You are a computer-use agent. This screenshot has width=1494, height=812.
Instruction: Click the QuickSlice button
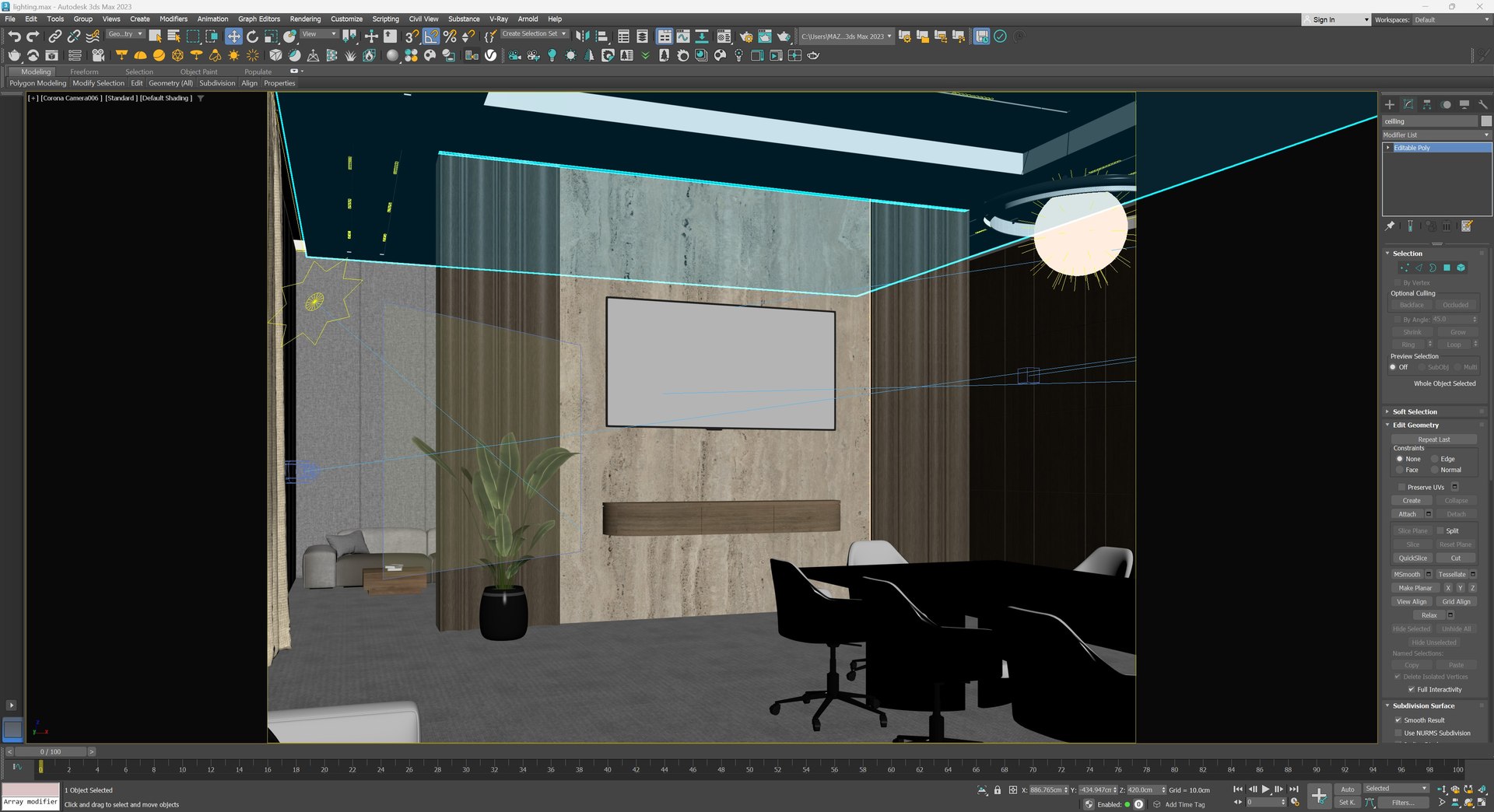click(1413, 558)
